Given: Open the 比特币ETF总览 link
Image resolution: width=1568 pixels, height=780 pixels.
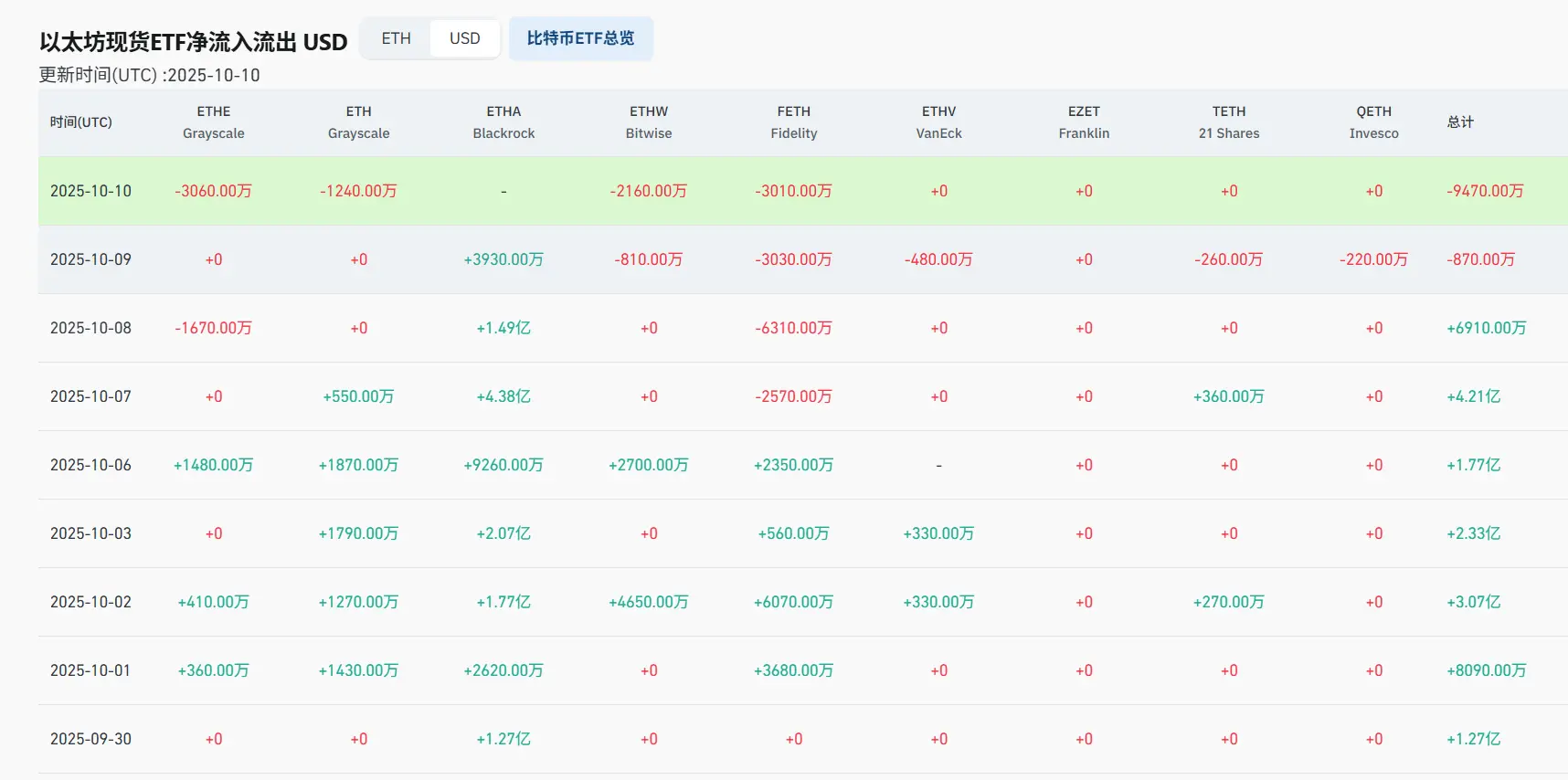Looking at the screenshot, I should pyautogui.click(x=580, y=38).
